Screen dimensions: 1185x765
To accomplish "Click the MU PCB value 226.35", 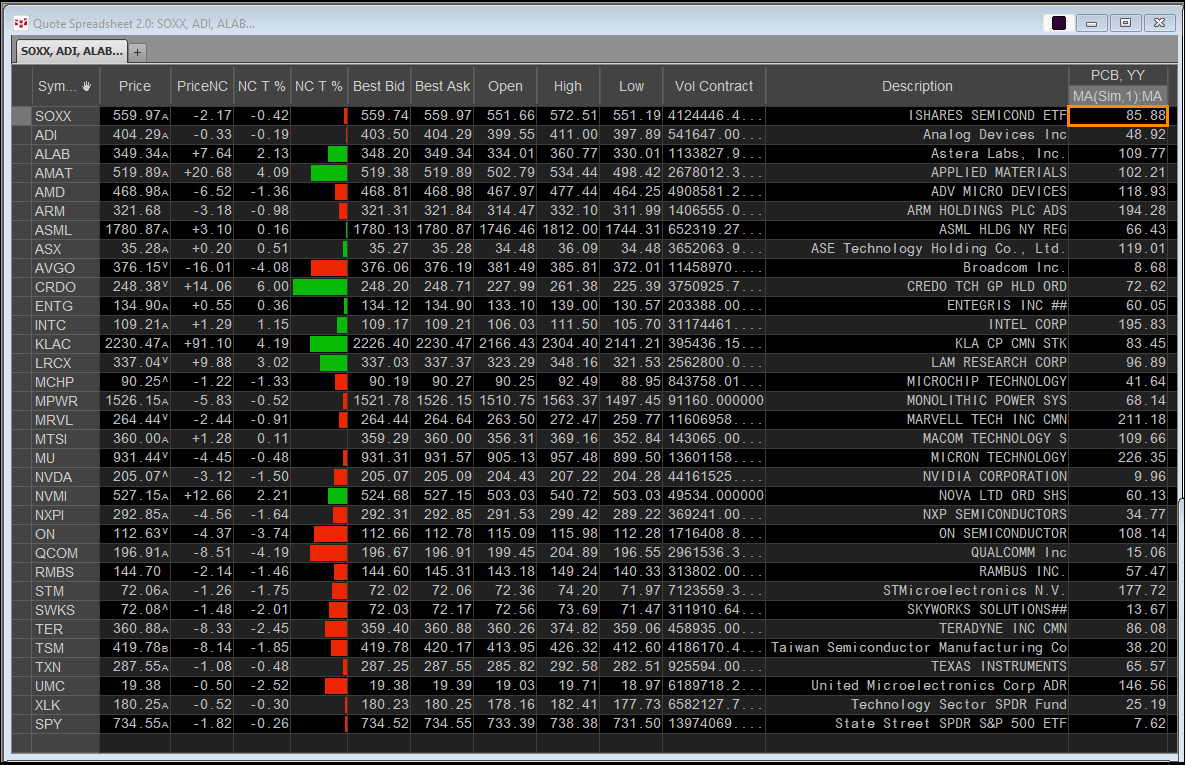I will 1118,458.
